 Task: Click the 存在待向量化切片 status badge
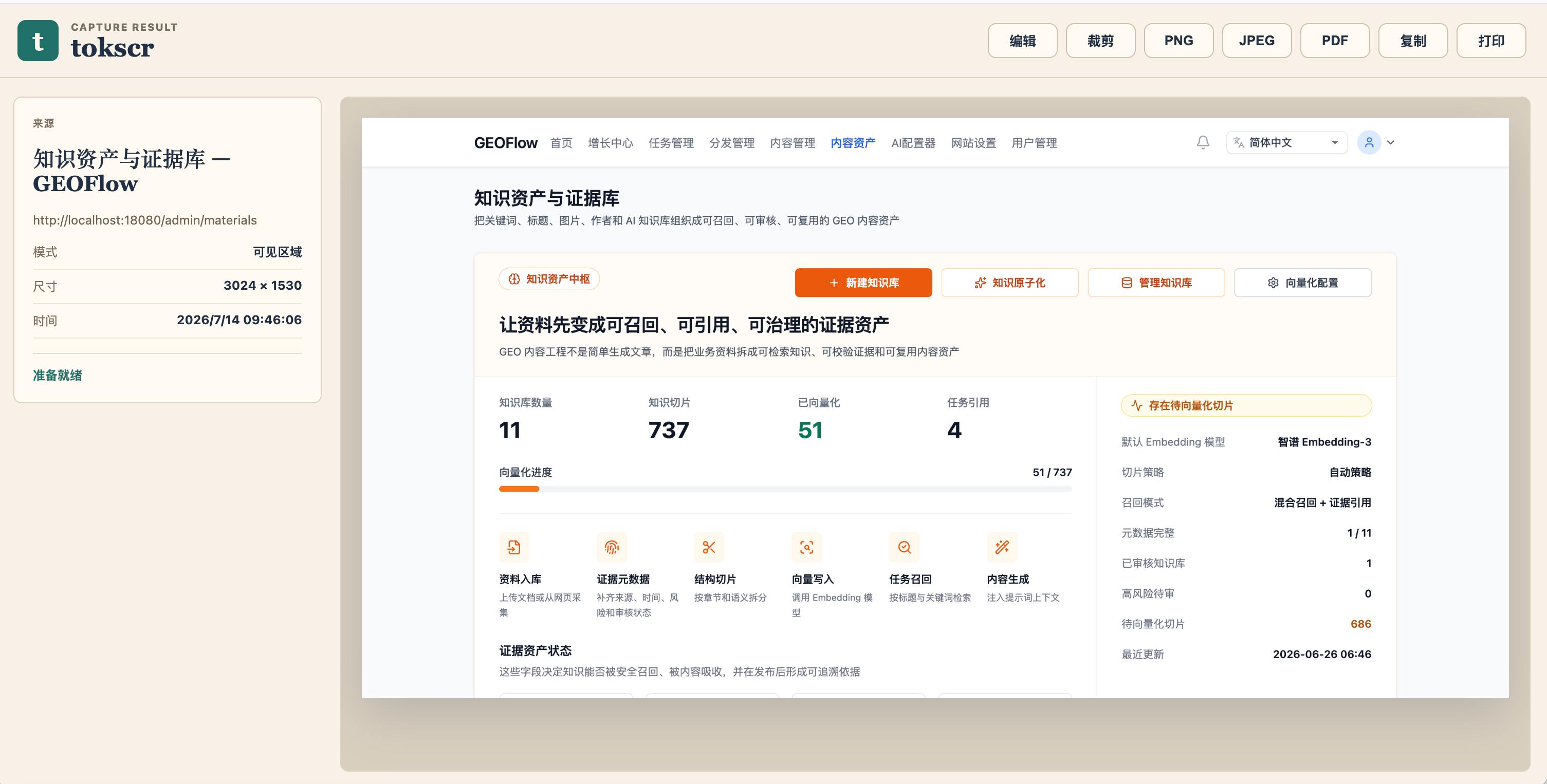point(1246,406)
